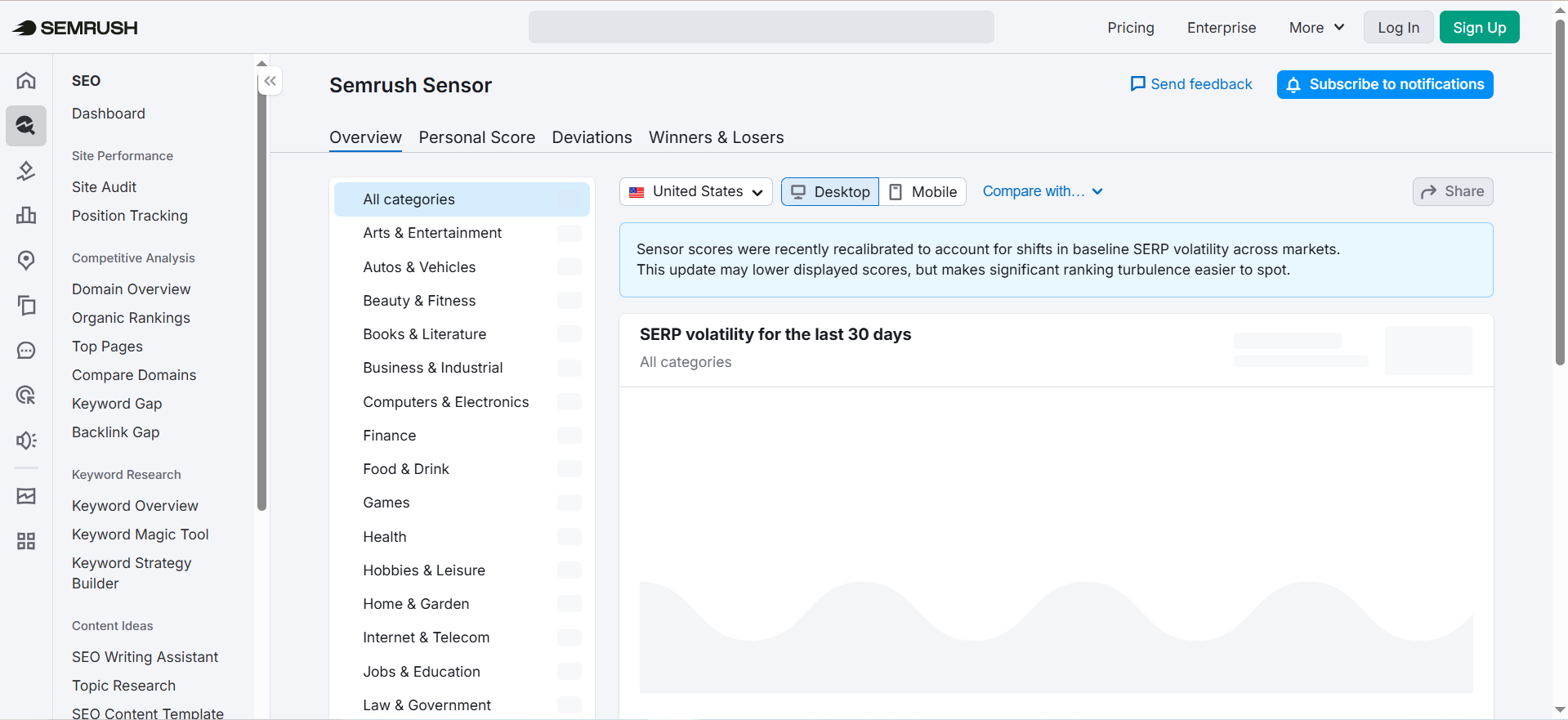This screenshot has height=720, width=1568.
Task: Open Keyword Gap in sidebar
Action: click(117, 404)
